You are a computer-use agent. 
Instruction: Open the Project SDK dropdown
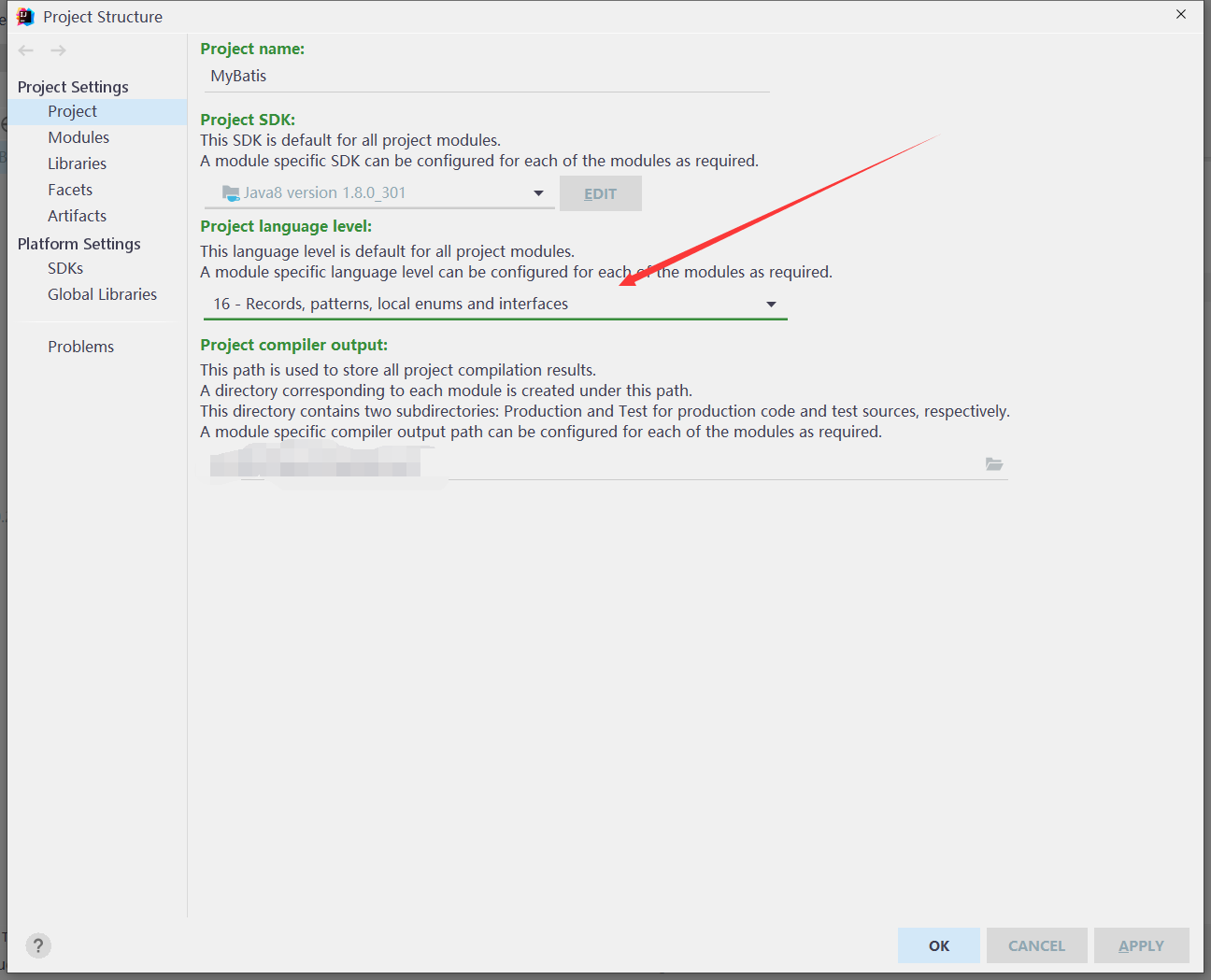click(378, 192)
